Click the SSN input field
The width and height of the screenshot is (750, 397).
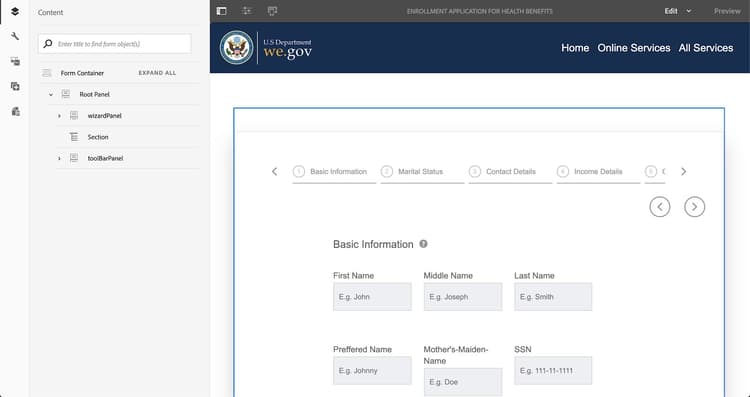[553, 370]
